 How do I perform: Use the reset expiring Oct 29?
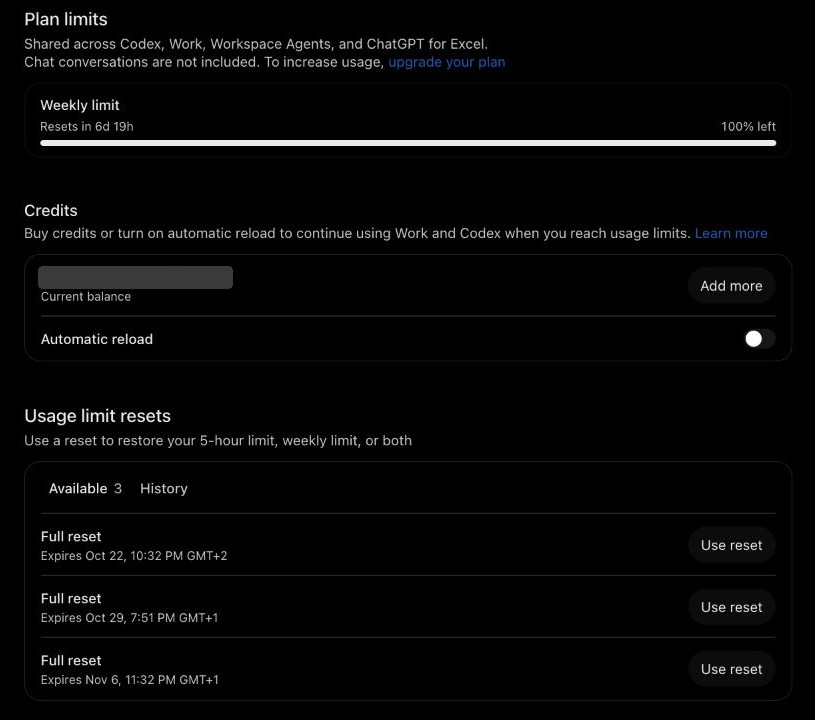(x=731, y=607)
